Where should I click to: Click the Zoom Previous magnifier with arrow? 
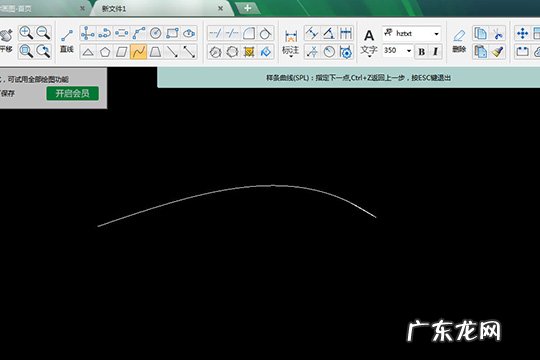click(43, 51)
